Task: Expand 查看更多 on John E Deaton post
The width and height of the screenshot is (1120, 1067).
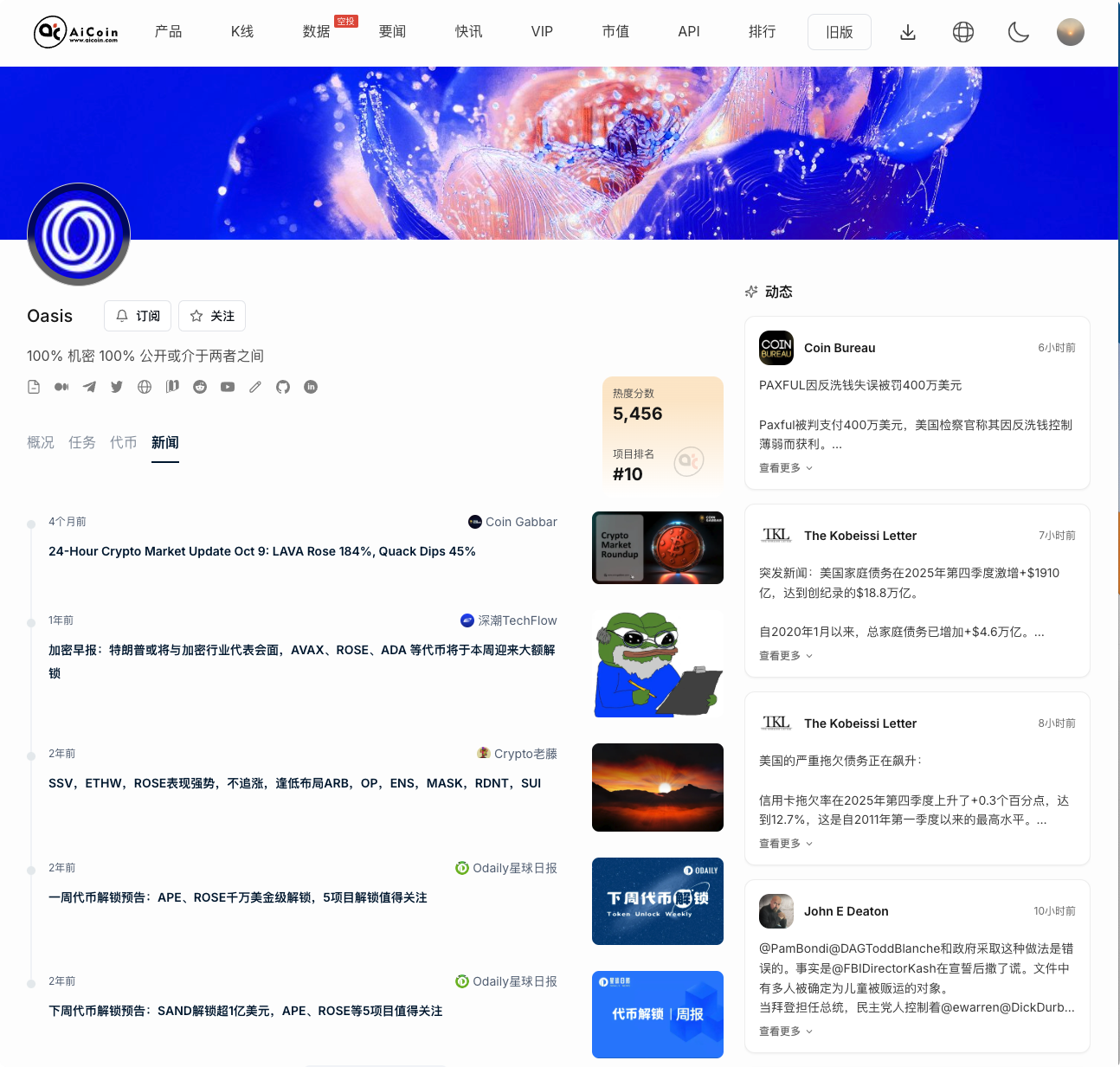Action: point(784,1031)
